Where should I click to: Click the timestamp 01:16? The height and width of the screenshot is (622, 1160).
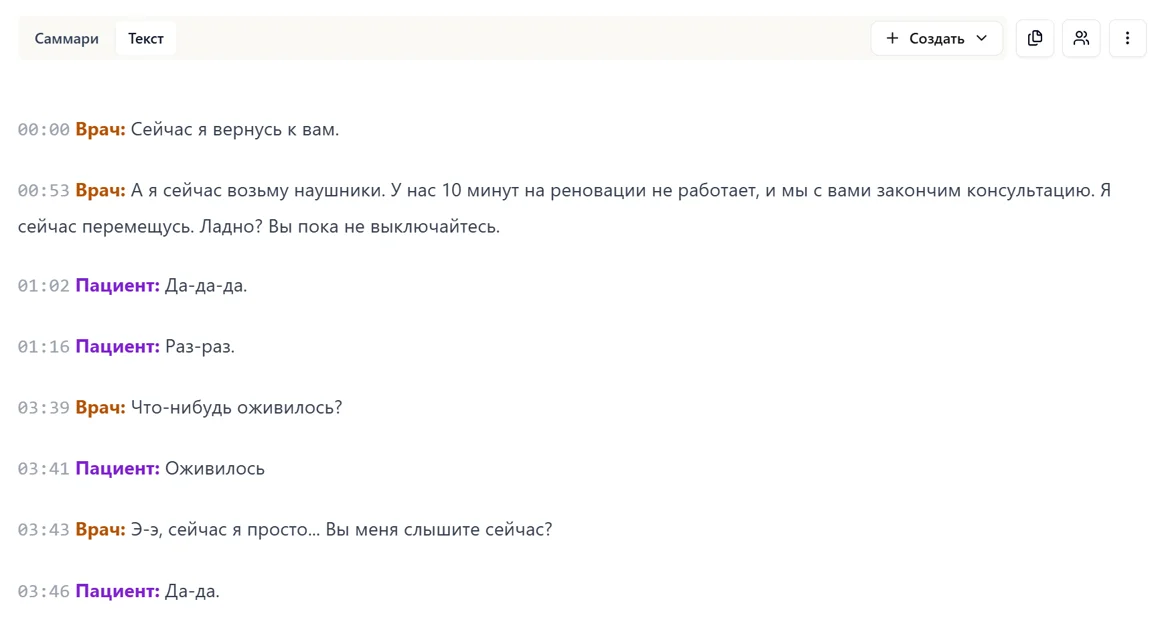[42, 346]
